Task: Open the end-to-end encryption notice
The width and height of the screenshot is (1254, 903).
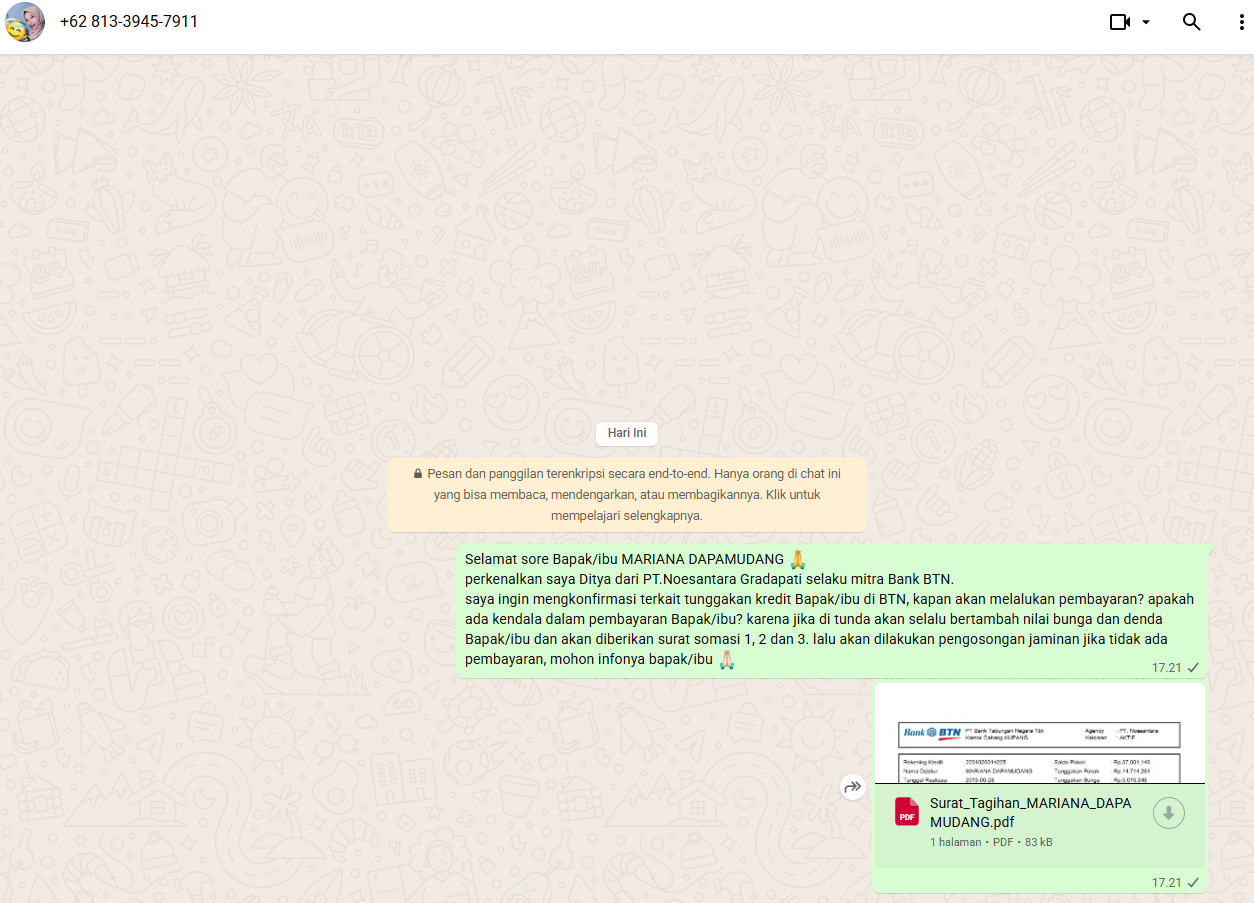Action: [x=627, y=495]
